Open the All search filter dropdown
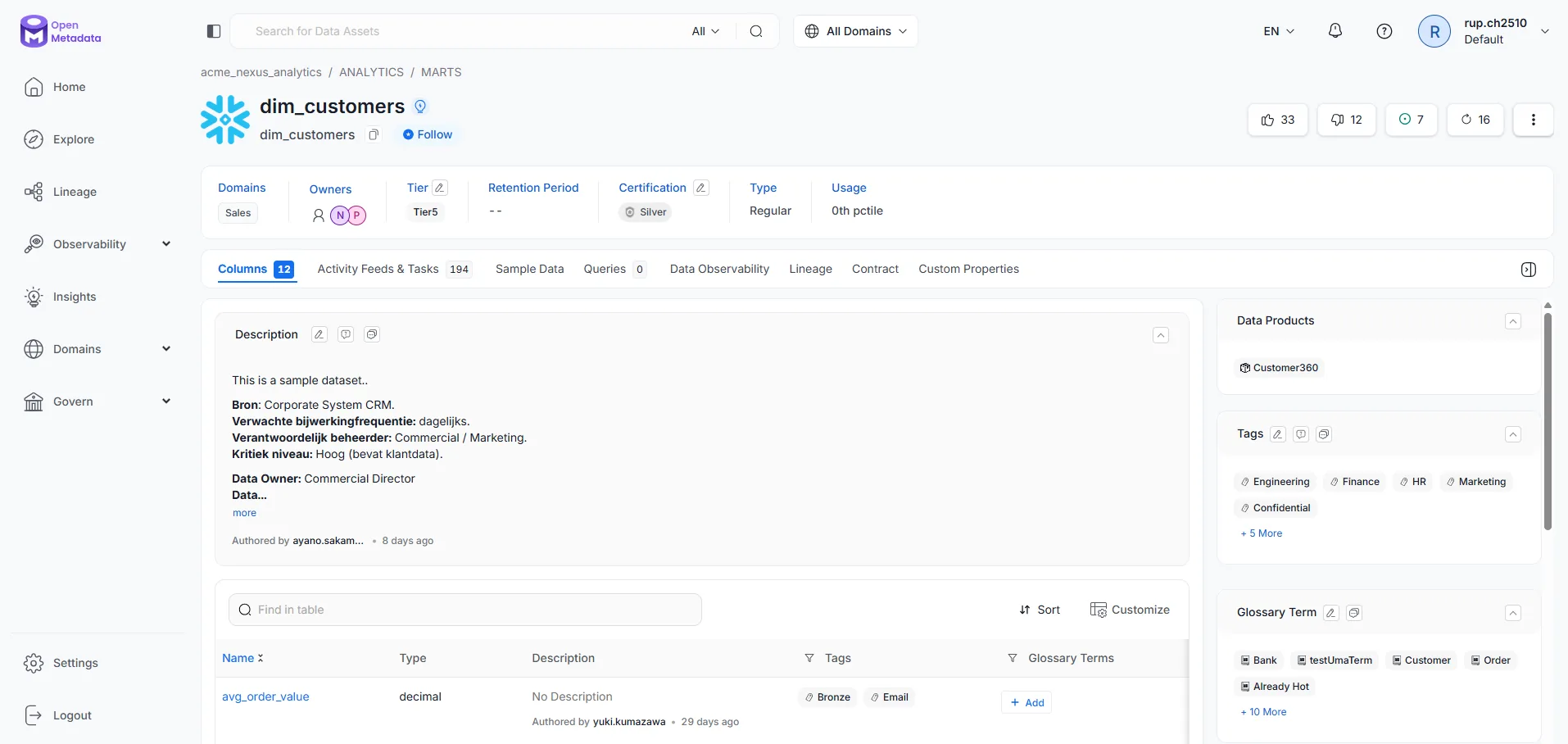This screenshot has width=1568, height=744. pyautogui.click(x=705, y=31)
